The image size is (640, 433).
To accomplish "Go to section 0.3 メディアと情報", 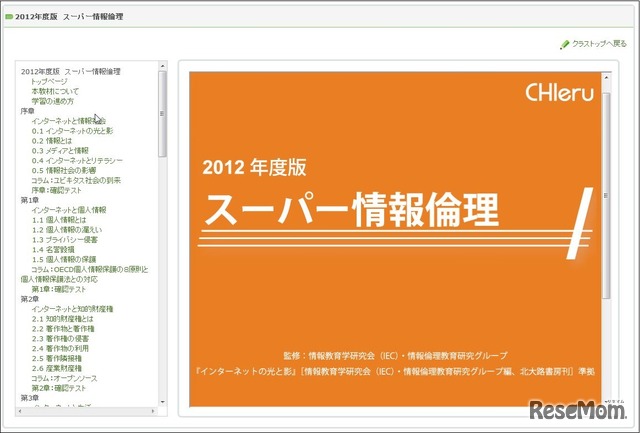I will pyautogui.click(x=66, y=150).
